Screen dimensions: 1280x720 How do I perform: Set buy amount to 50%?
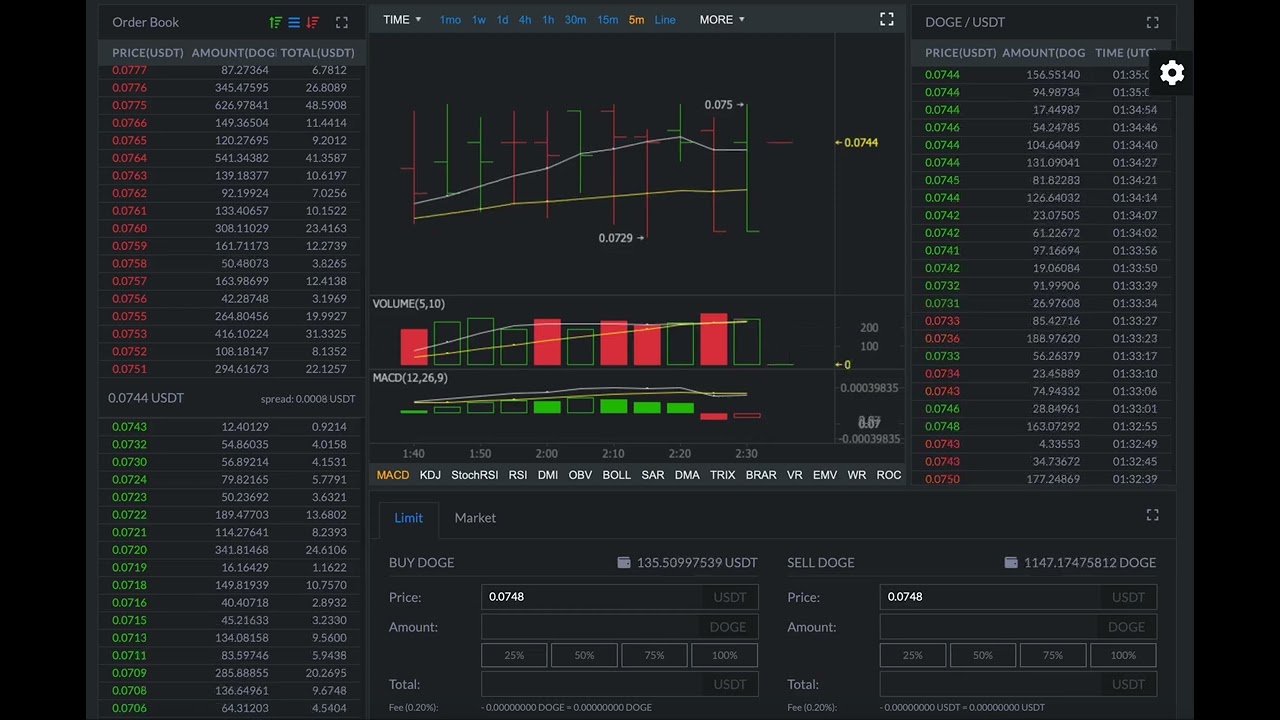tap(584, 655)
